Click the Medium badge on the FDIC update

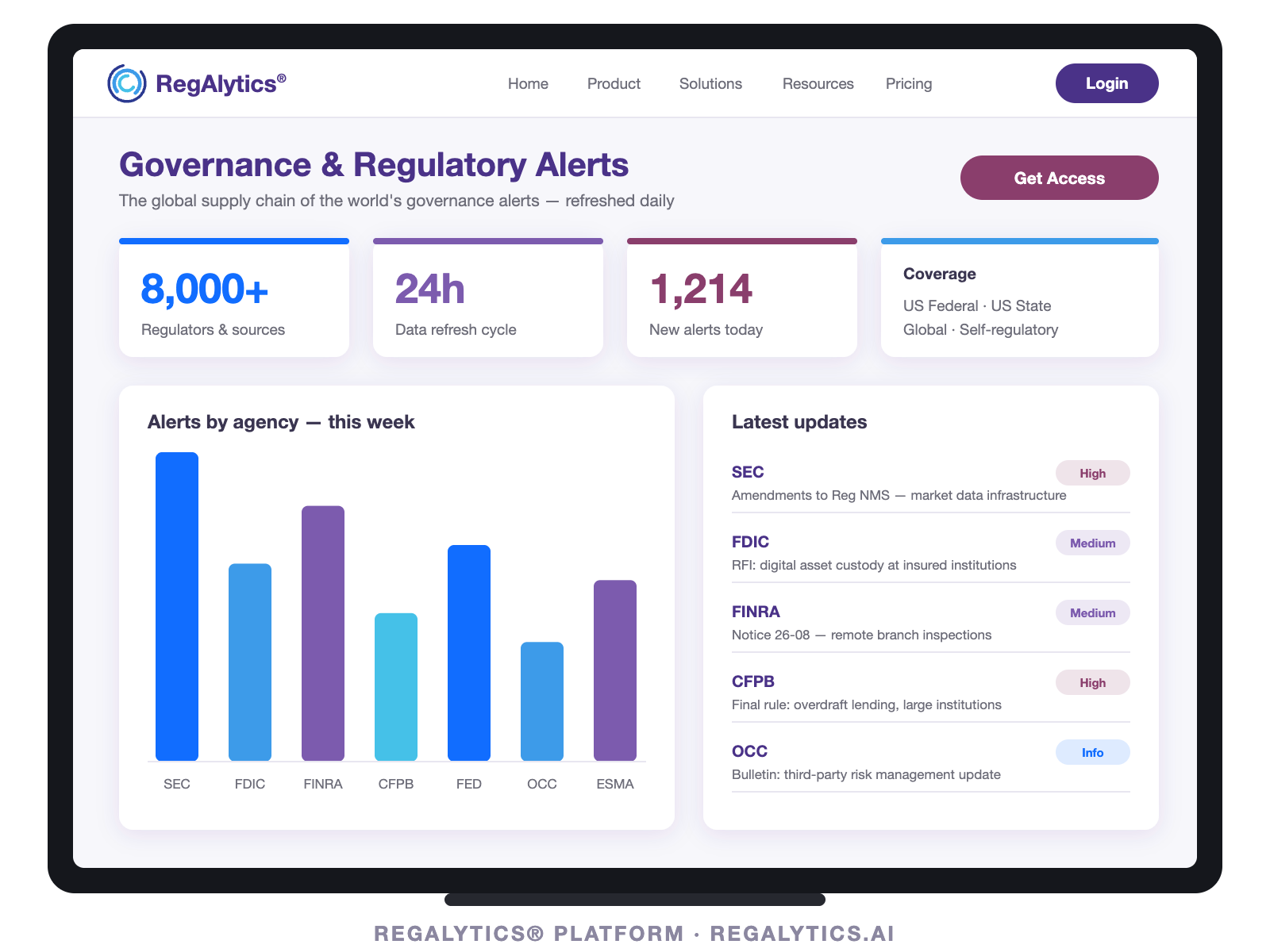pyautogui.click(x=1093, y=543)
